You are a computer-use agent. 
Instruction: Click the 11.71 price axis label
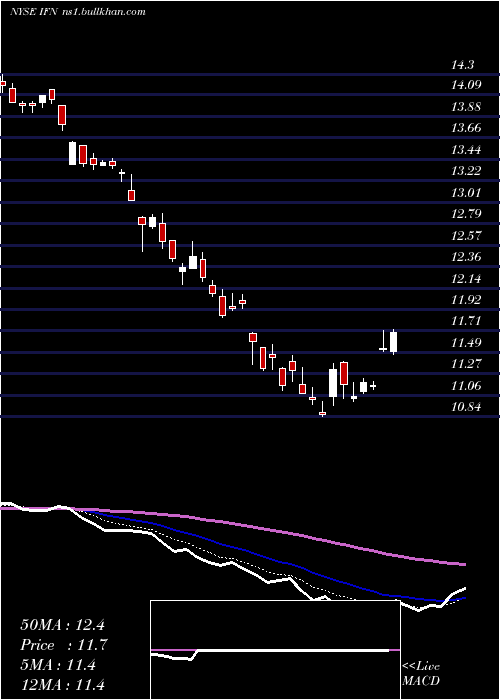(x=466, y=321)
